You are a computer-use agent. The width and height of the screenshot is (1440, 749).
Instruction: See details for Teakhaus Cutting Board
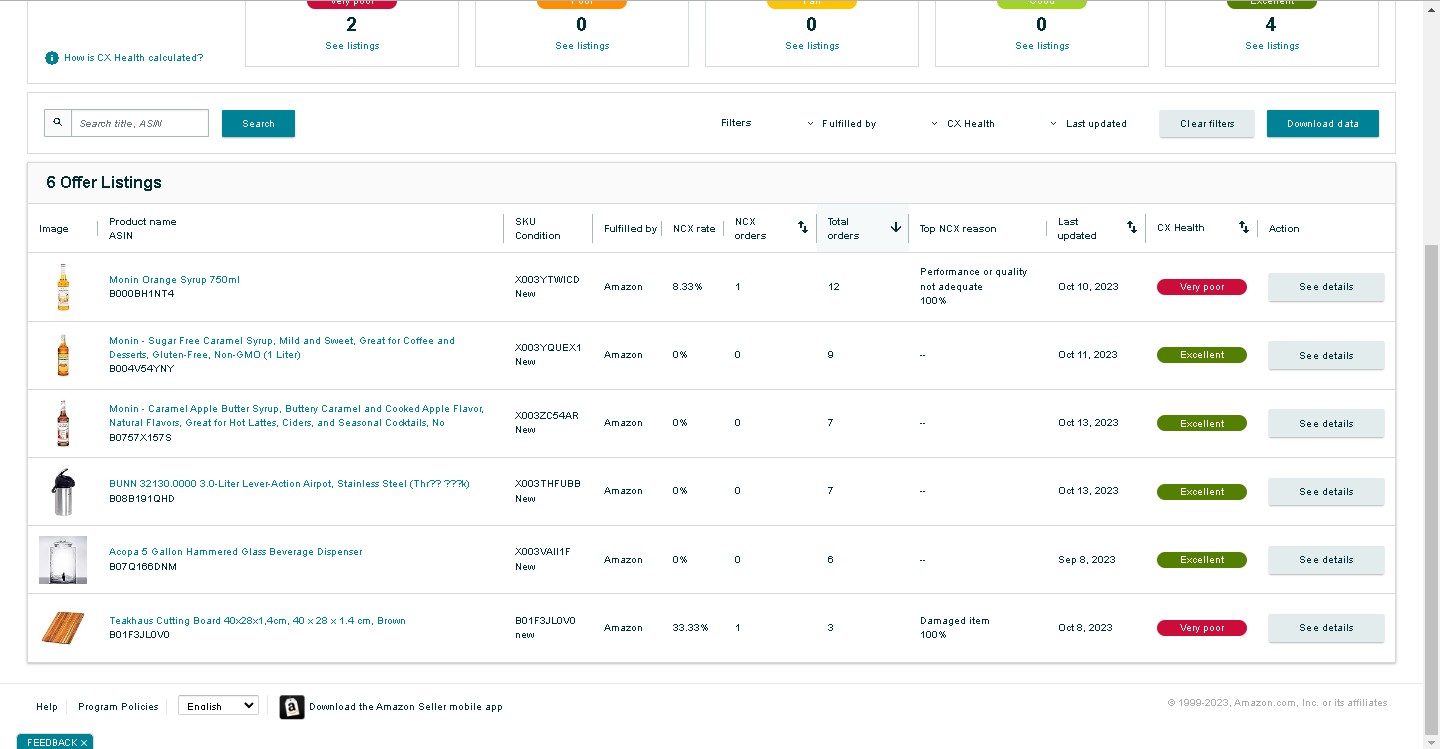(x=1326, y=628)
